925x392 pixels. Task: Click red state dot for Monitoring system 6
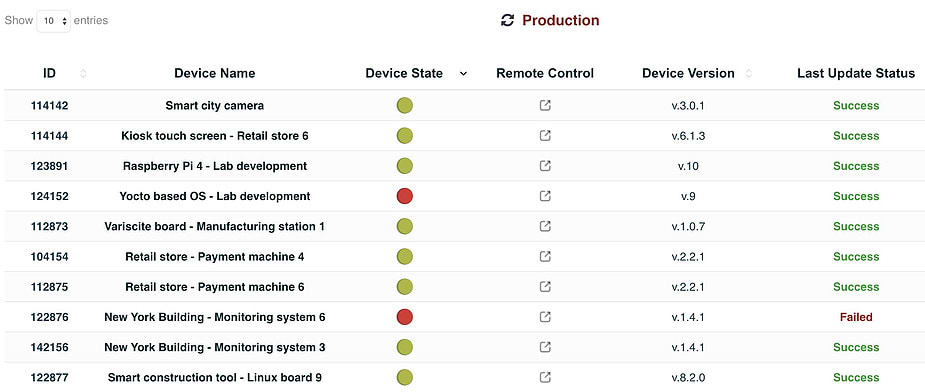coord(404,317)
